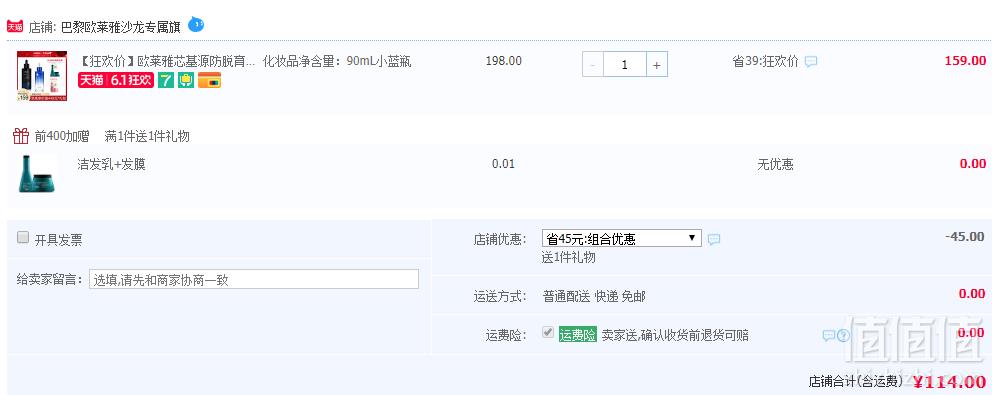Click the green 运费险 label badge
Viewport: 992px width, 395px height.
577,335
